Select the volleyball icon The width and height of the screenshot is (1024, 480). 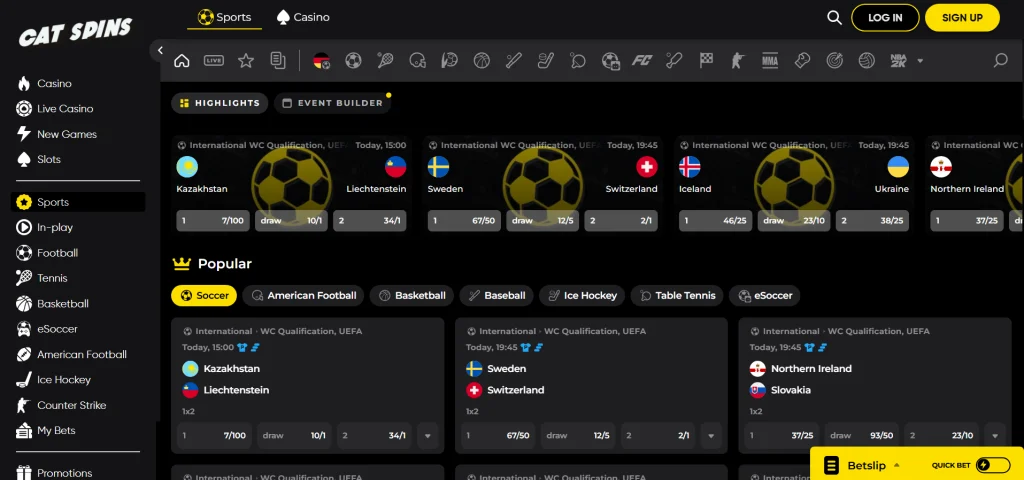tap(867, 61)
